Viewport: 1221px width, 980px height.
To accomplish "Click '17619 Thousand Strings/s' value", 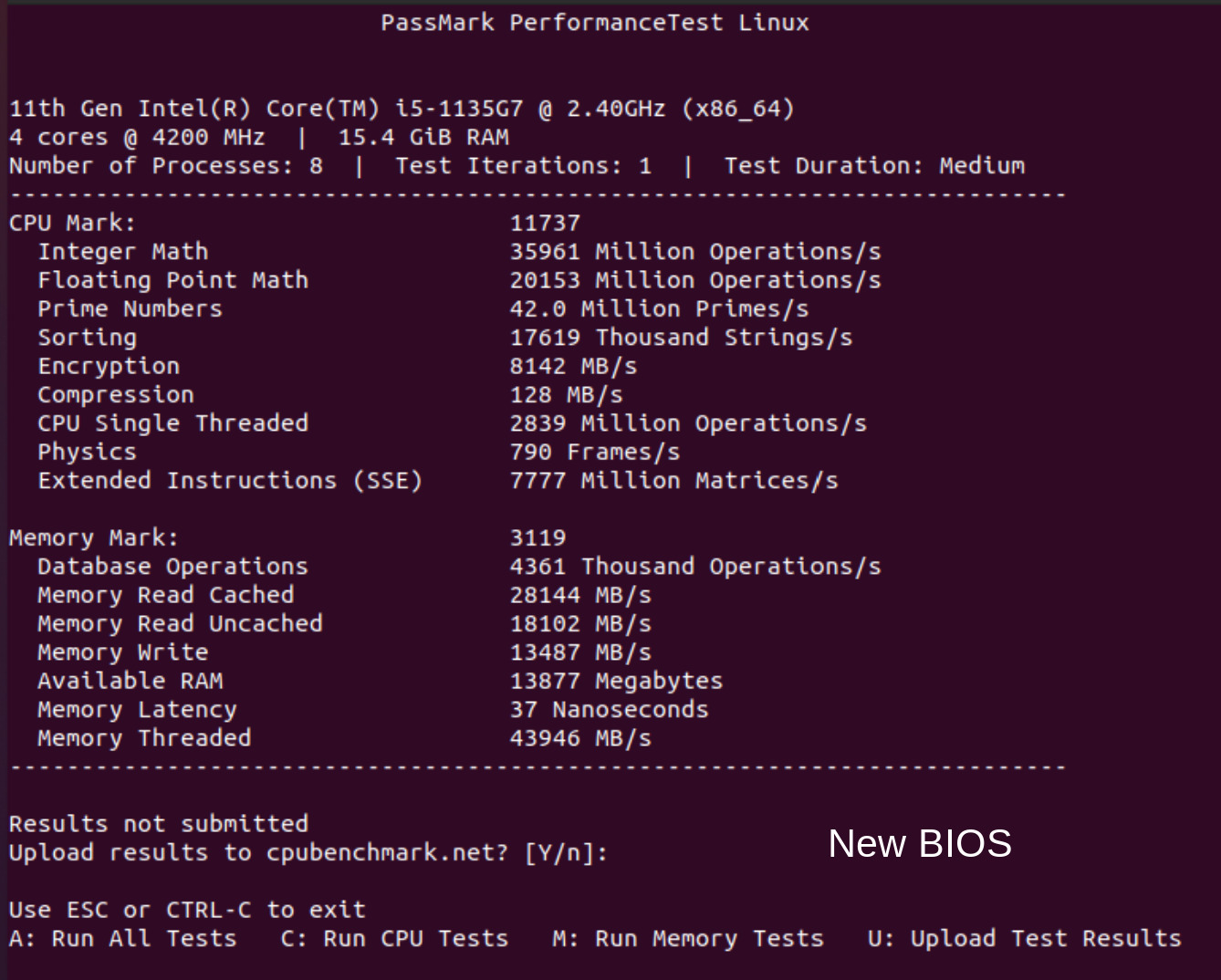I will pos(681,338).
